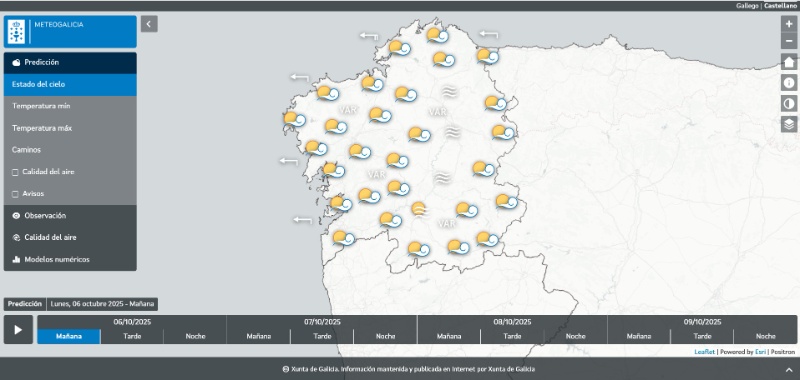Enable the Calidad del aire checkbox
The height and width of the screenshot is (380, 800).
point(15,172)
